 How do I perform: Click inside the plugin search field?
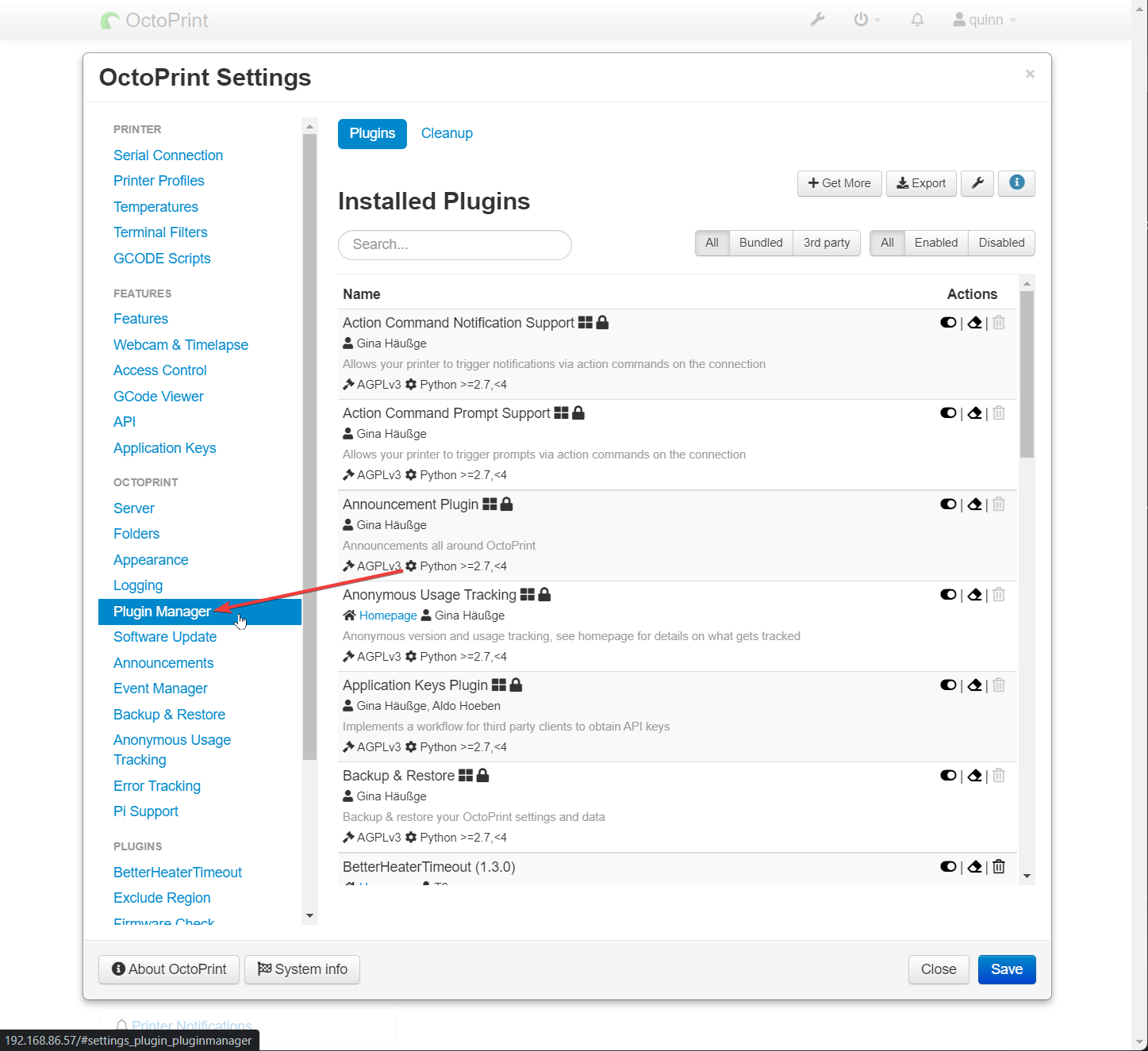(x=455, y=244)
